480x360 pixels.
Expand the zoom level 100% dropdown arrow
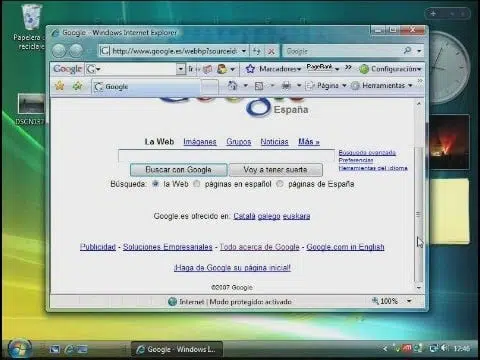pos(409,301)
